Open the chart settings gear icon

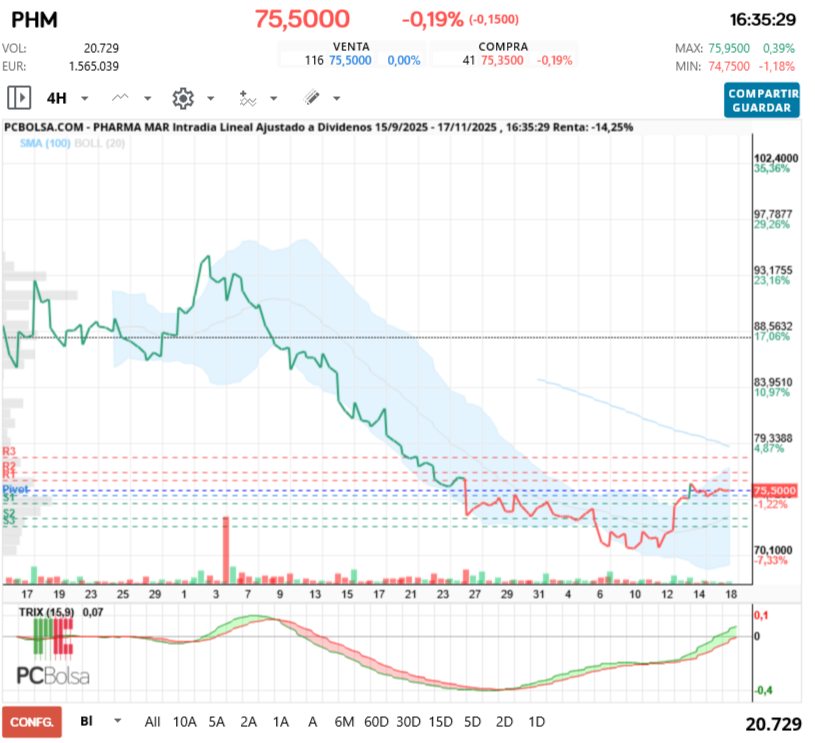pos(182,98)
